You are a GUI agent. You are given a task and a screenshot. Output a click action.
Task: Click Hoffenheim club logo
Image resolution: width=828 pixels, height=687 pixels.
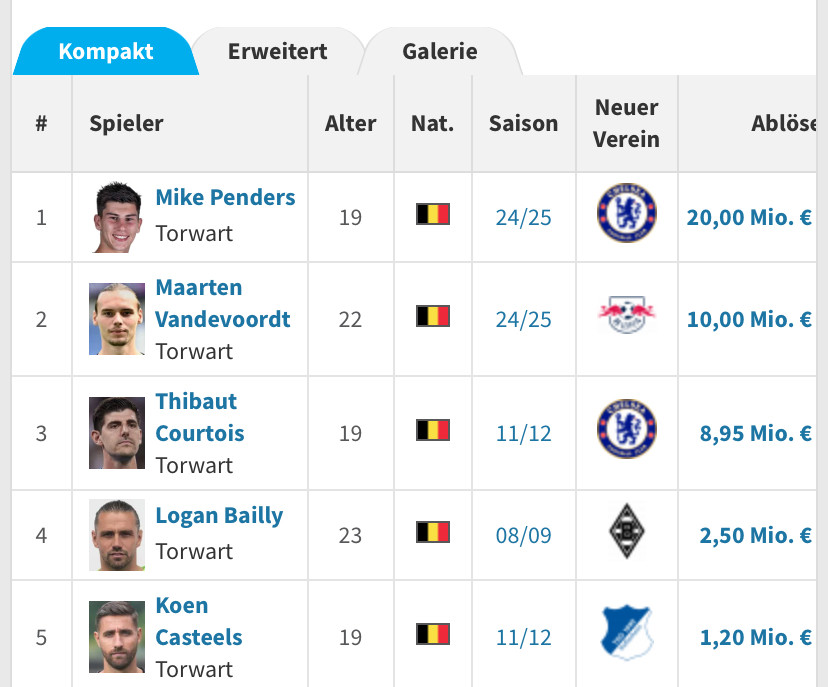tap(626, 633)
